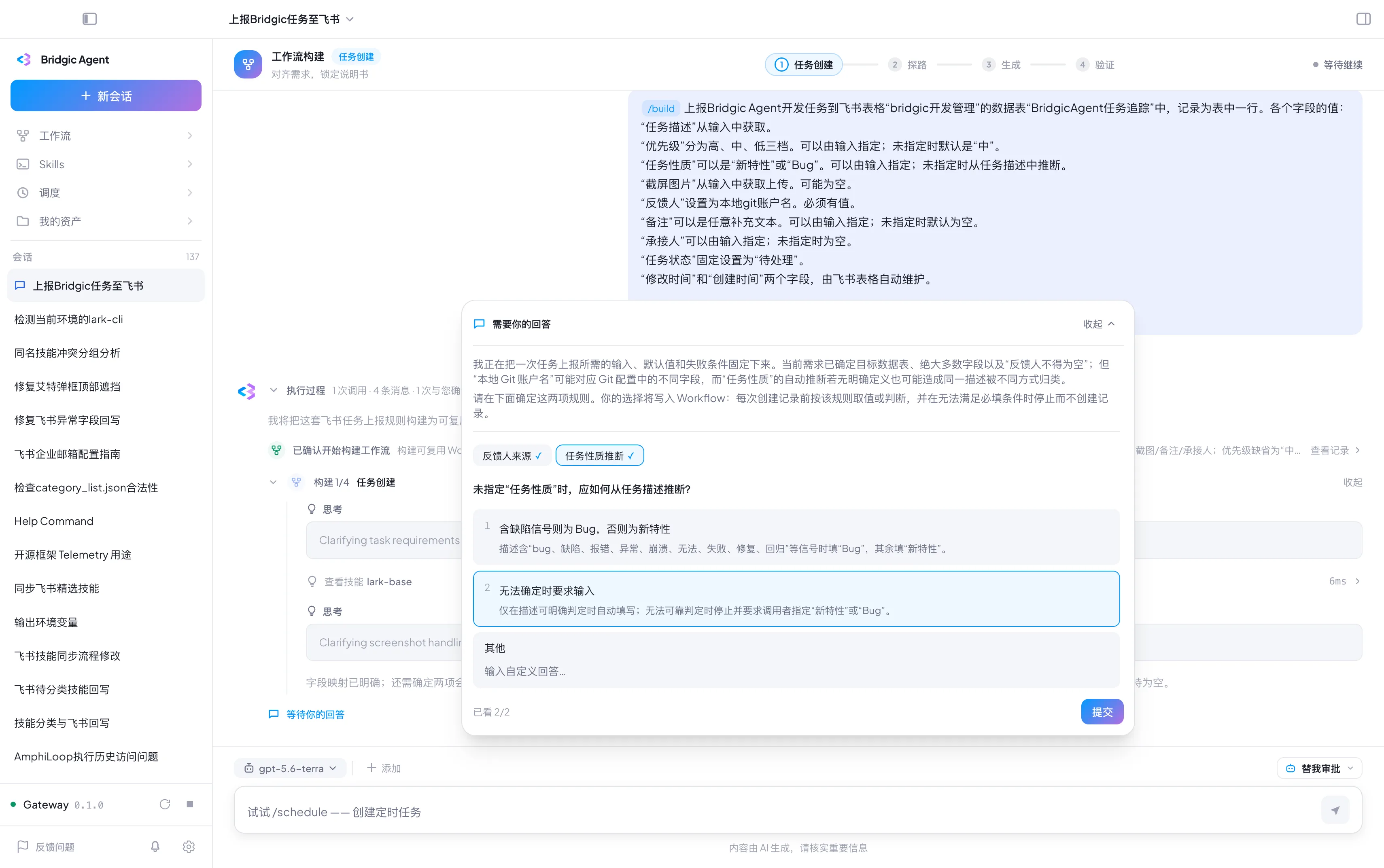1384x868 pixels.
Task: Select the 生成 step
Action: pos(1001,64)
